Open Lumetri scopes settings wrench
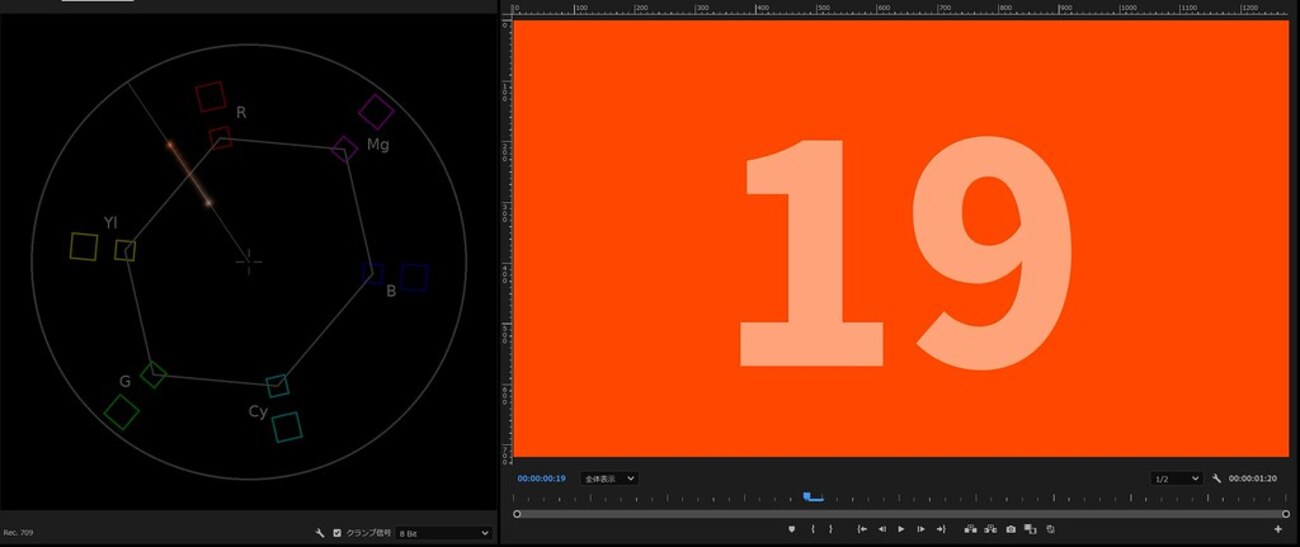 (319, 533)
